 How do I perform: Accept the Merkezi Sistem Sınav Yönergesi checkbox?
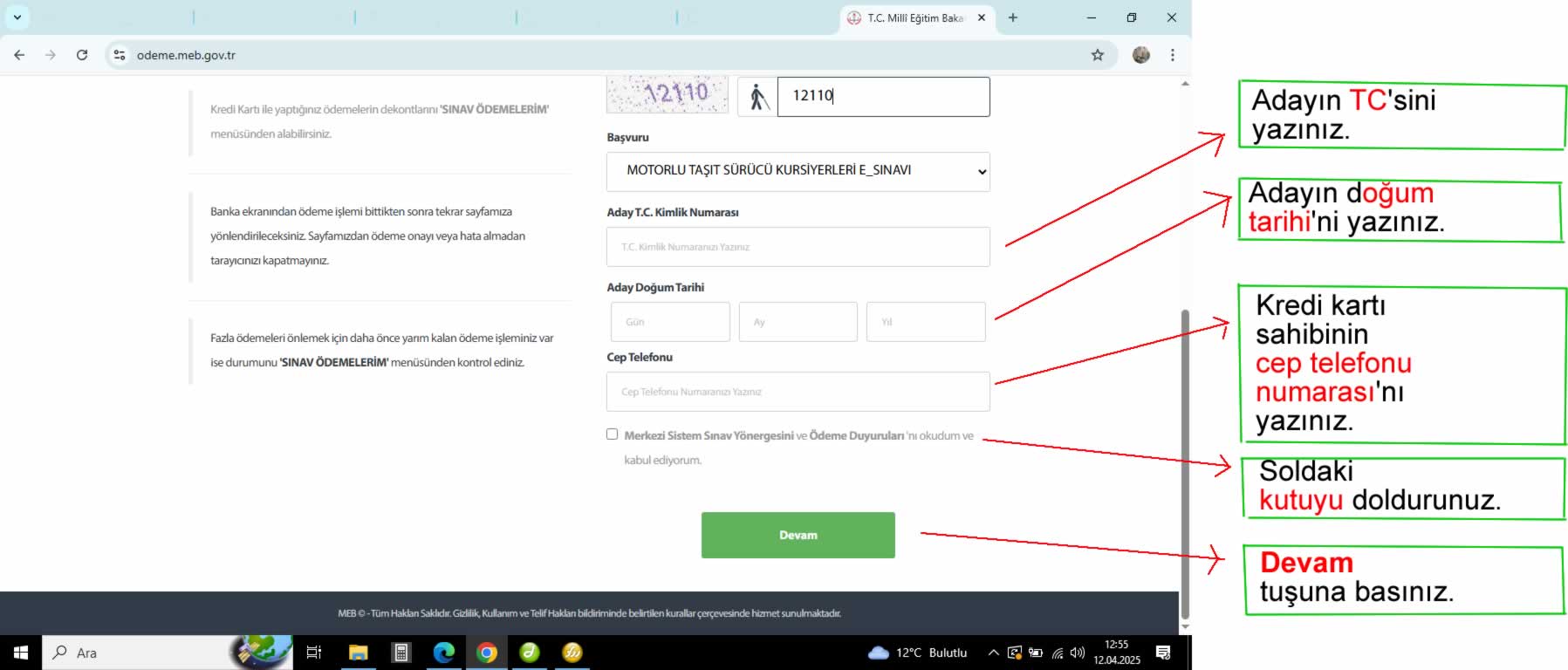(613, 434)
